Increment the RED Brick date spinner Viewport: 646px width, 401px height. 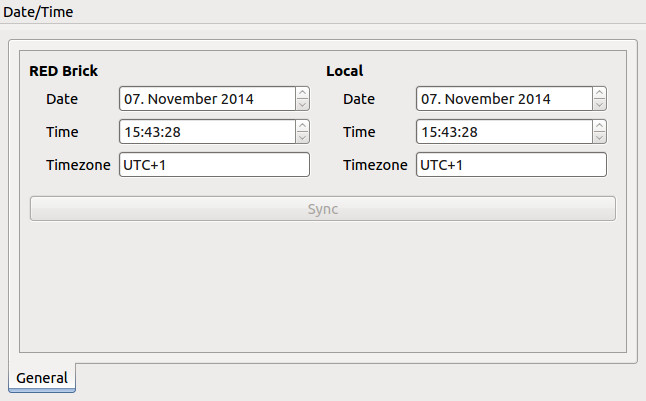pyautogui.click(x=302, y=93)
